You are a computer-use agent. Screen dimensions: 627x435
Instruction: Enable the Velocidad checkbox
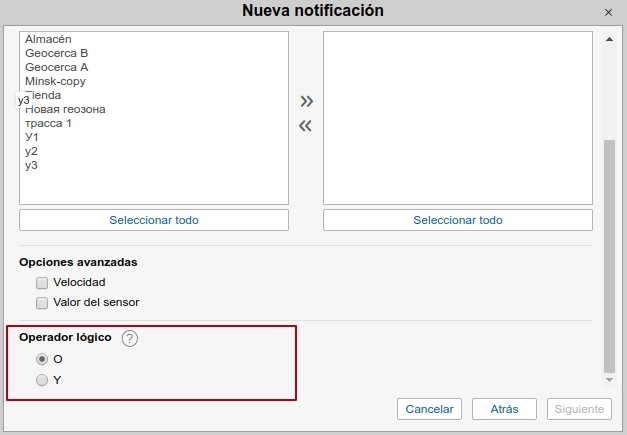click(x=42, y=283)
